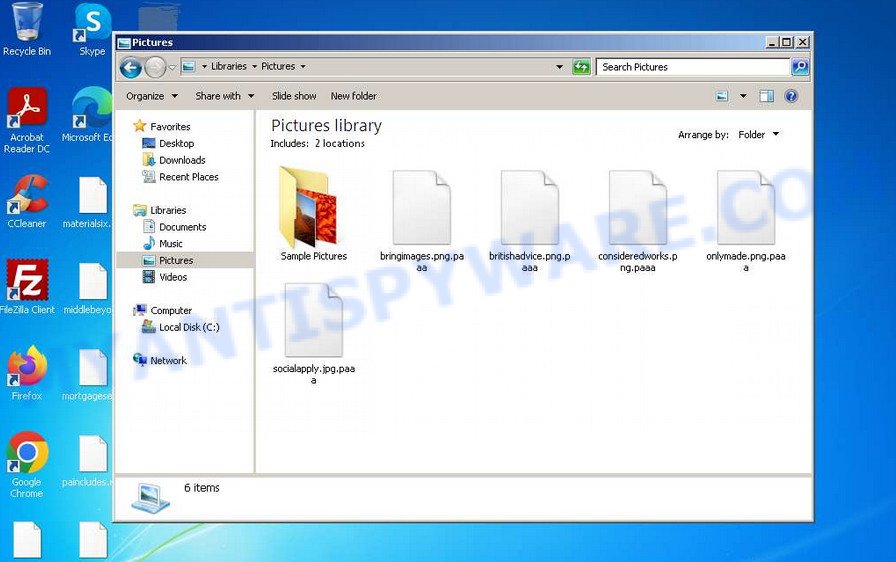Click the search magnifier icon

tap(799, 67)
